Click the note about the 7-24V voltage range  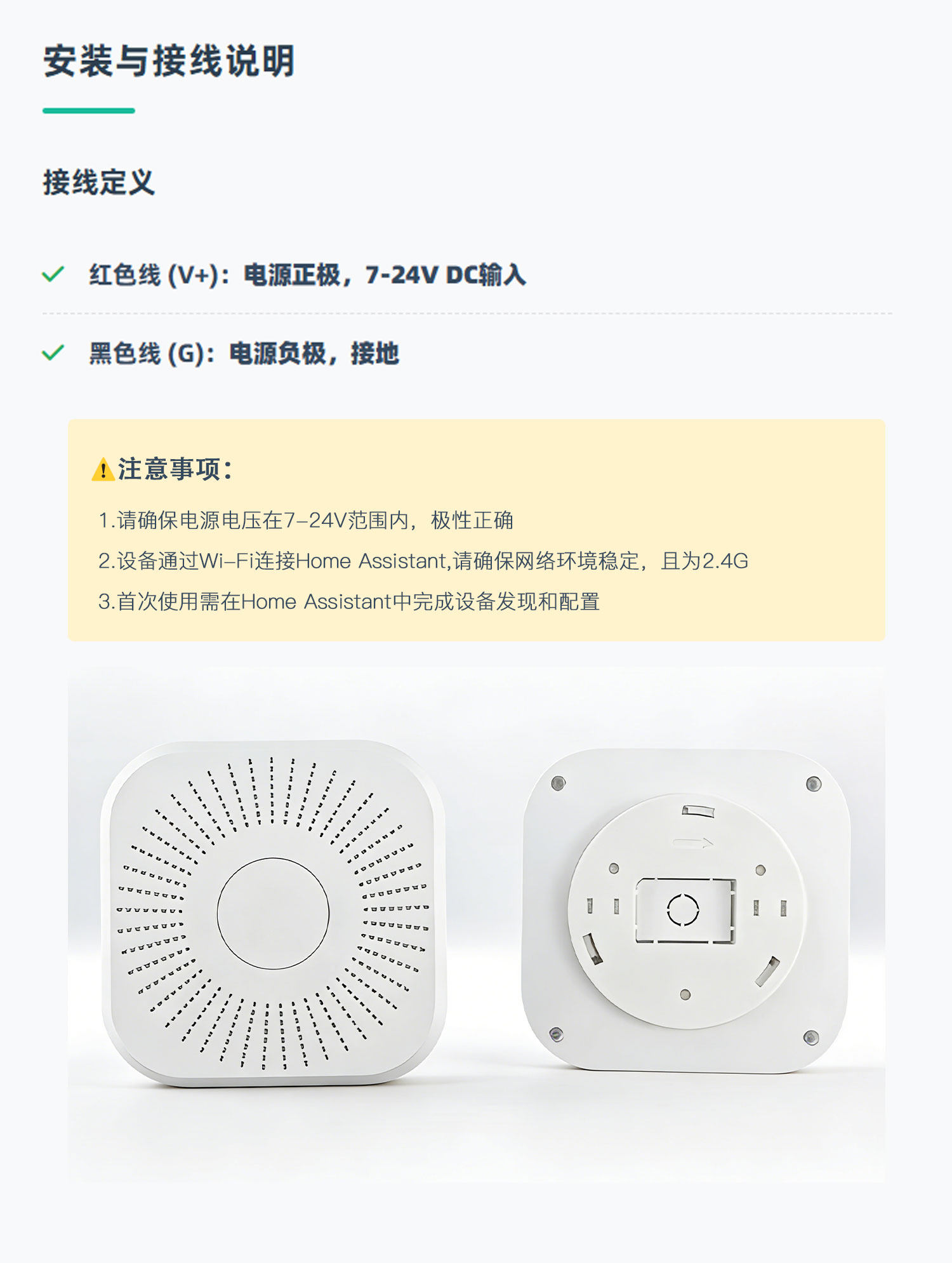(306, 521)
